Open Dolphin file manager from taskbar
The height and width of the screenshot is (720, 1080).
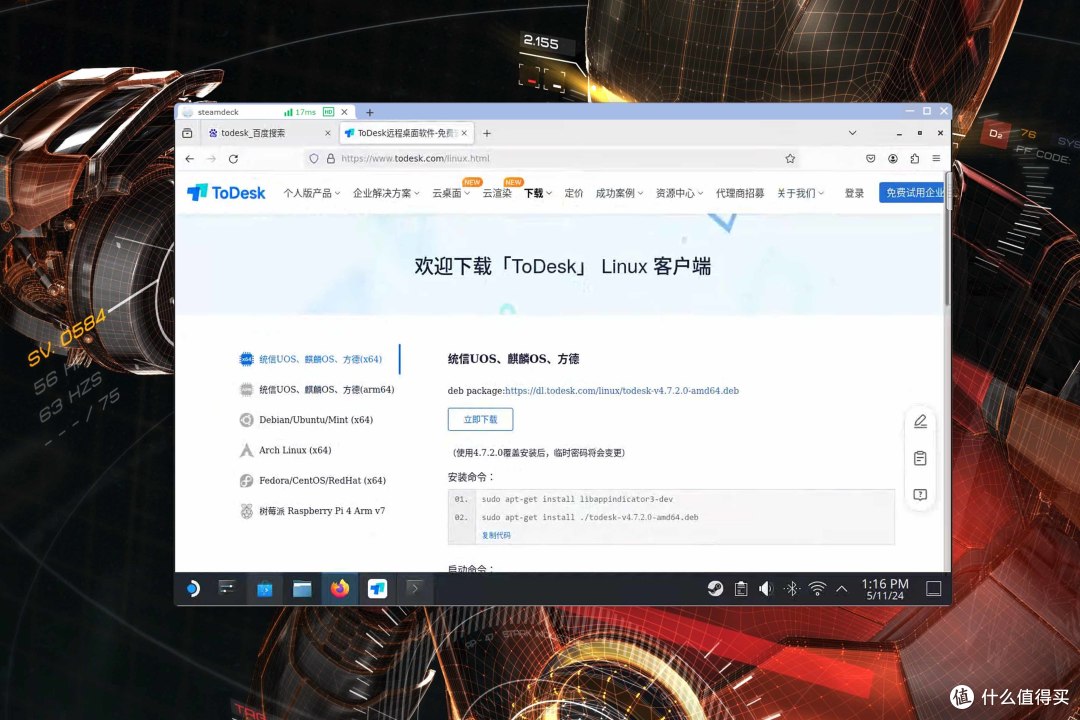(x=302, y=588)
